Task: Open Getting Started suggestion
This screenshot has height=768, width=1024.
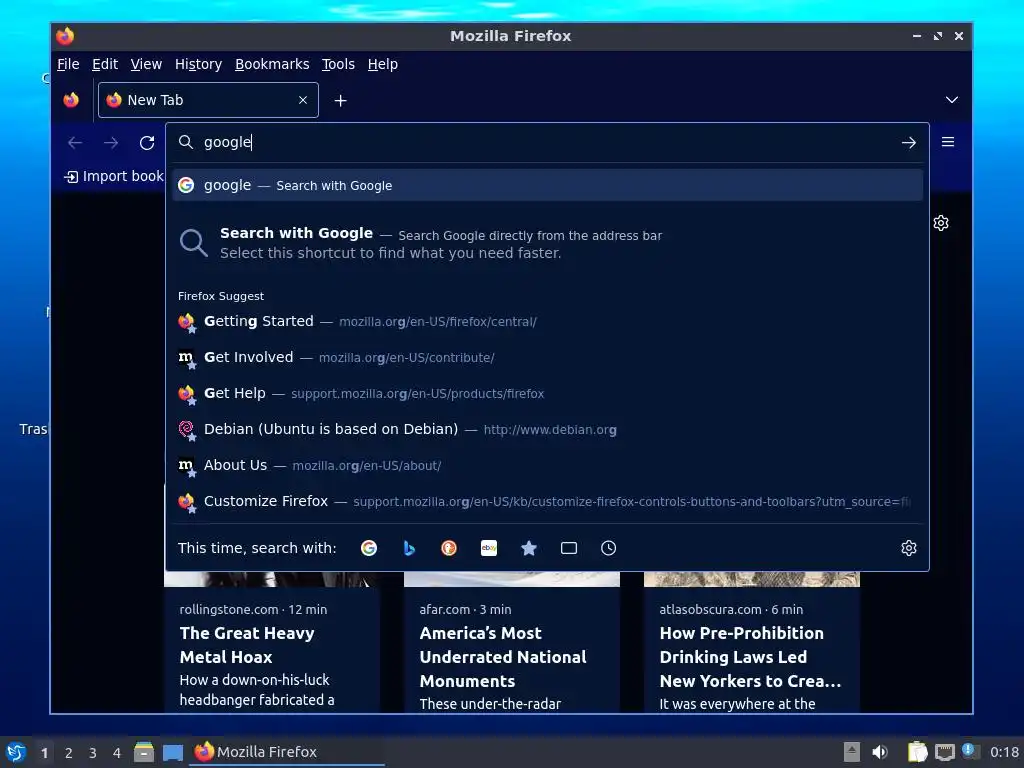Action: tap(547, 321)
